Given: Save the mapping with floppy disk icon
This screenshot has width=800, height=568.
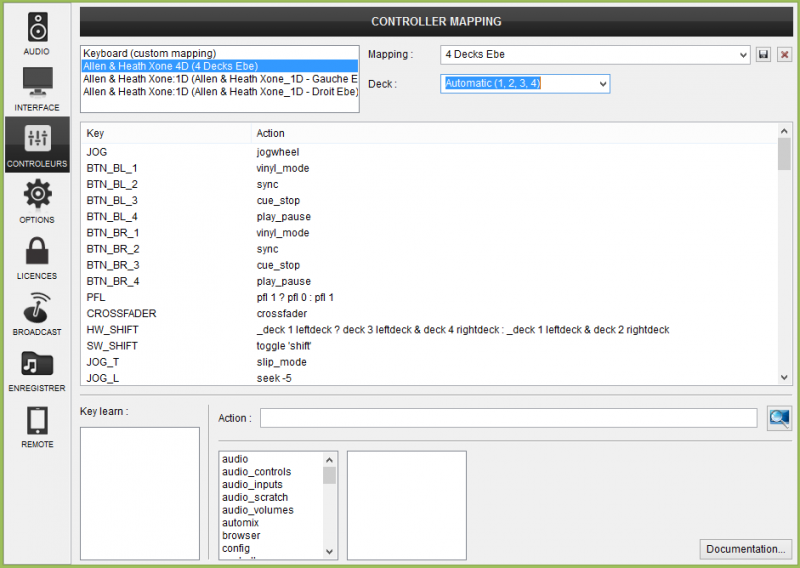Looking at the screenshot, I should (764, 54).
